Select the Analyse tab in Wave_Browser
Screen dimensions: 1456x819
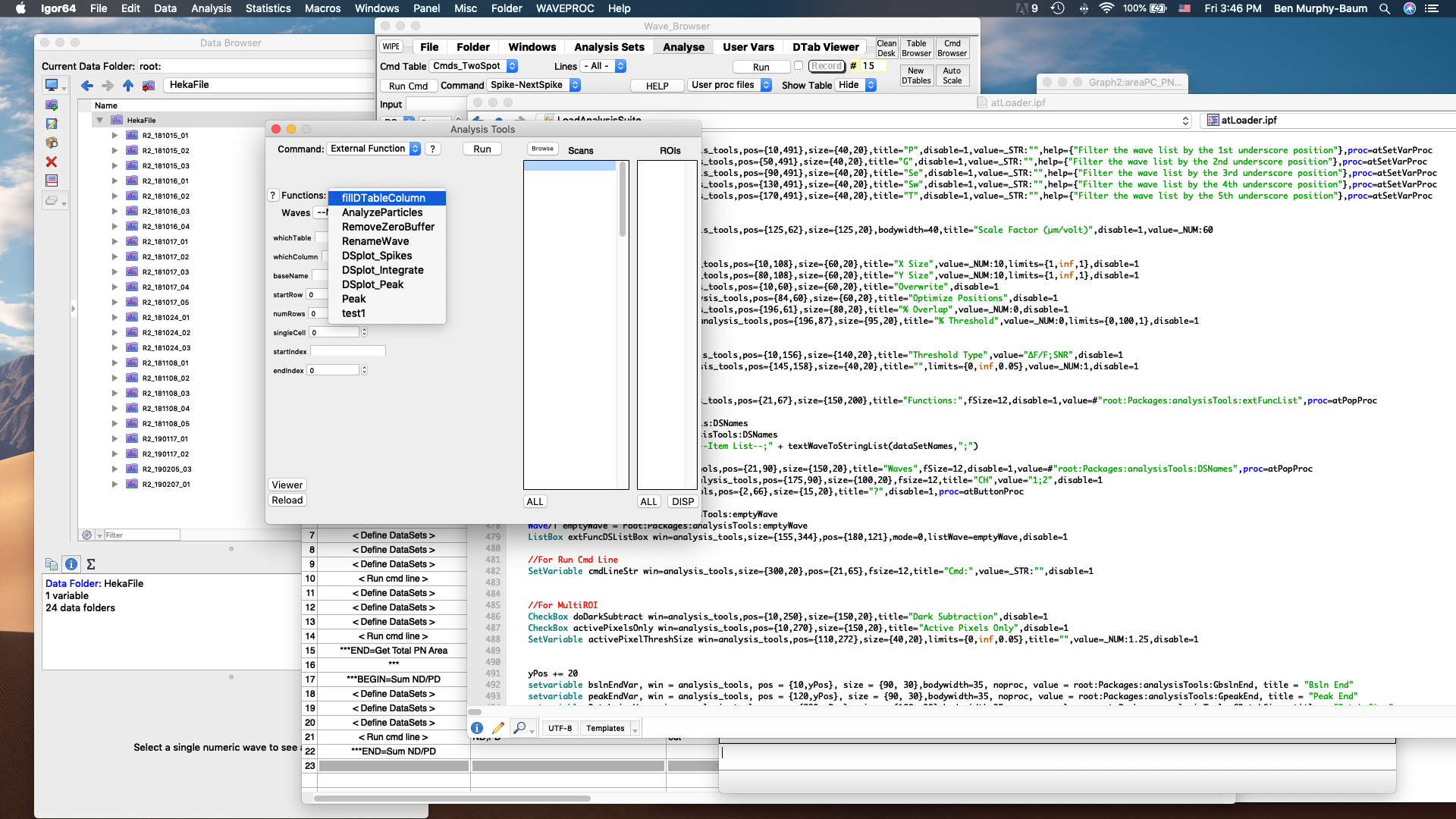[683, 47]
